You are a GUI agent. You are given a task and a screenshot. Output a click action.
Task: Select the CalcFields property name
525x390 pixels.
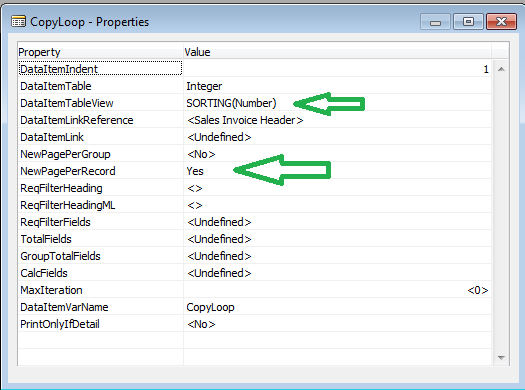44,273
